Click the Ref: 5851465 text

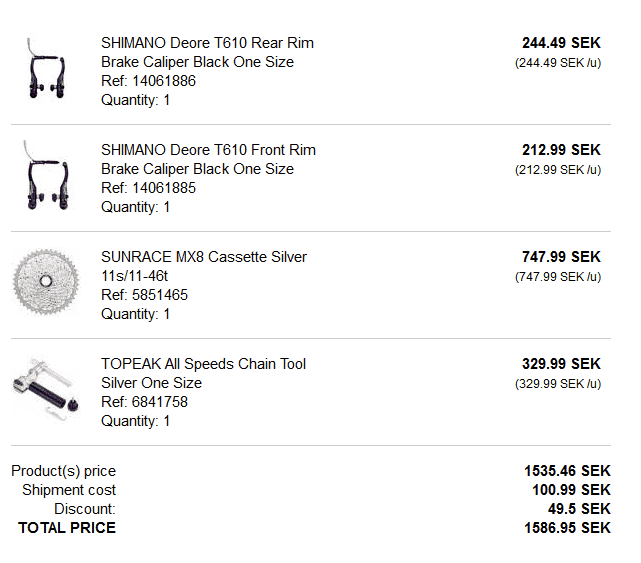pyautogui.click(x=144, y=295)
